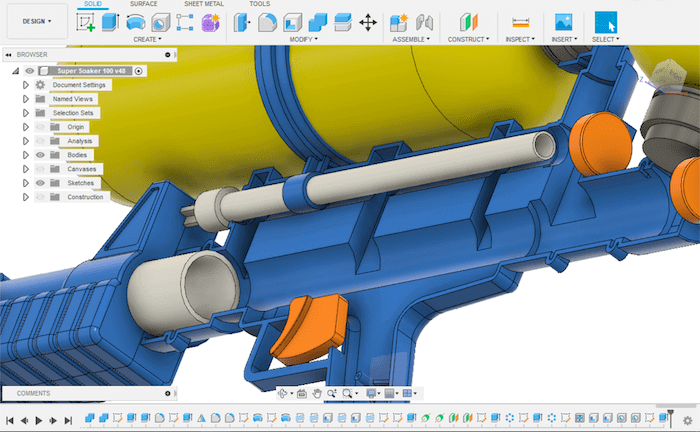Switch to the SHEET METAL tab
Image resolution: width=700 pixels, height=432 pixels.
(203, 4)
